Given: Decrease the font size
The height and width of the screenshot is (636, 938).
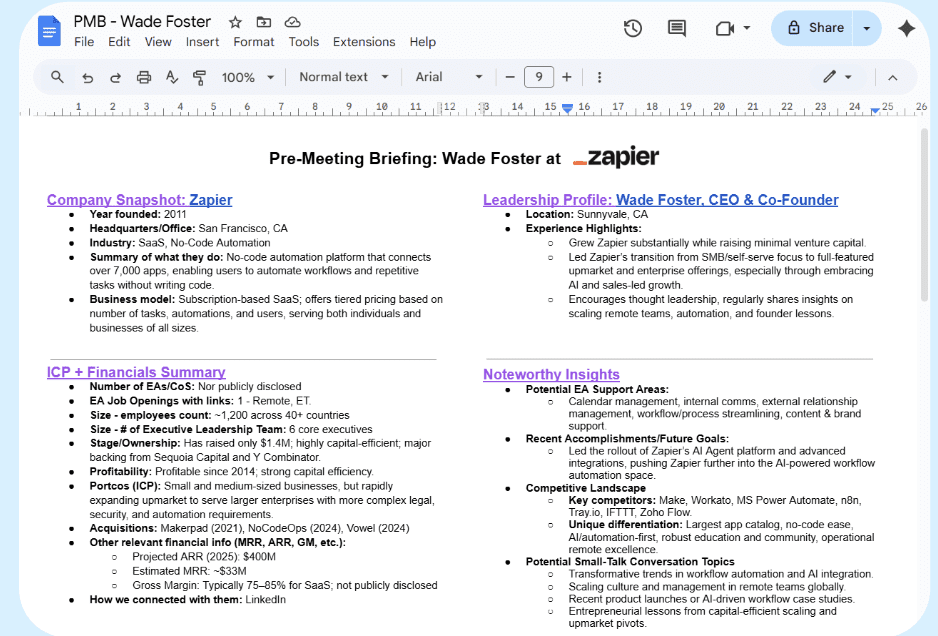Looking at the screenshot, I should pyautogui.click(x=510, y=77).
